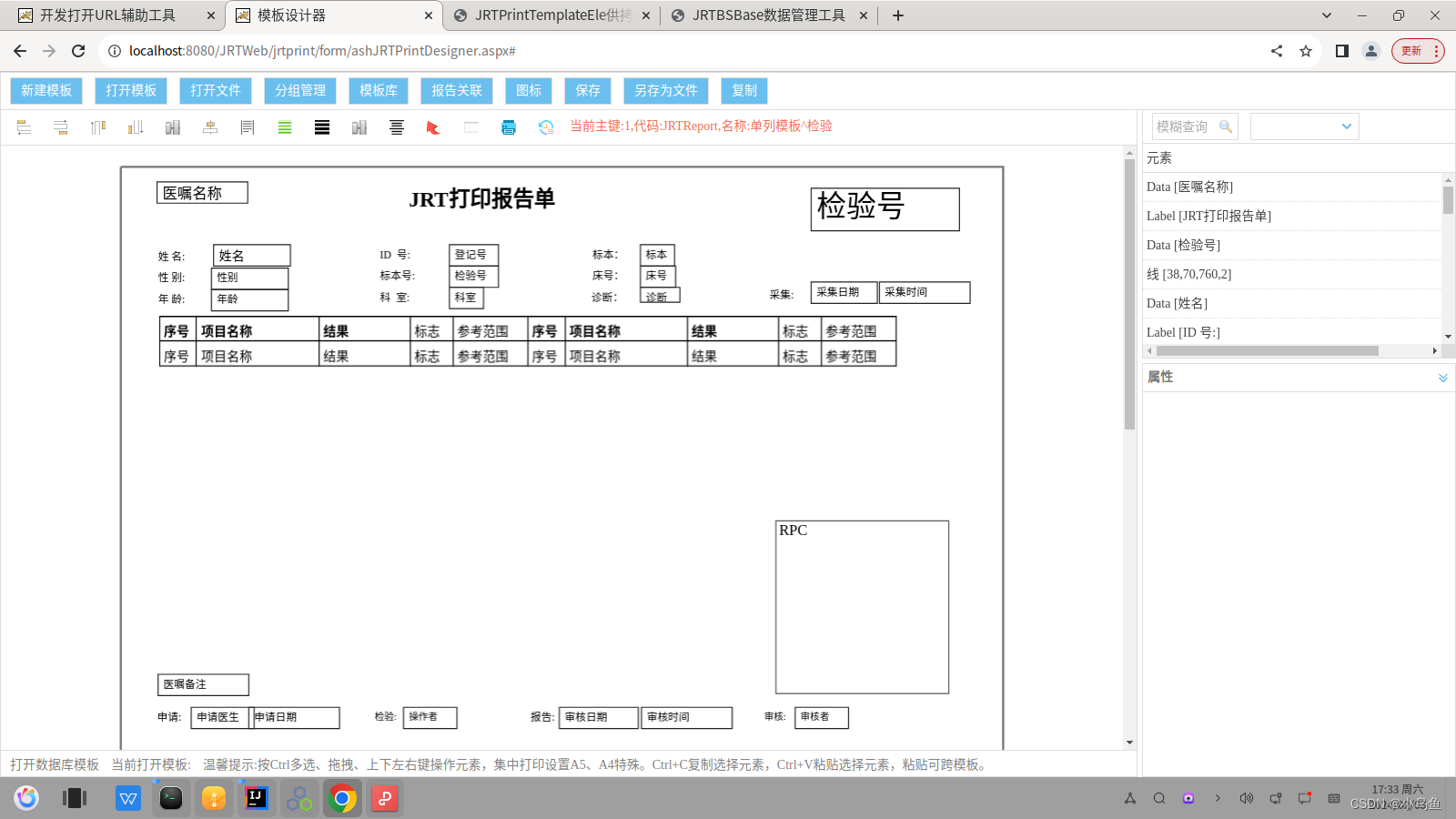Click the align top edges icon

click(98, 127)
